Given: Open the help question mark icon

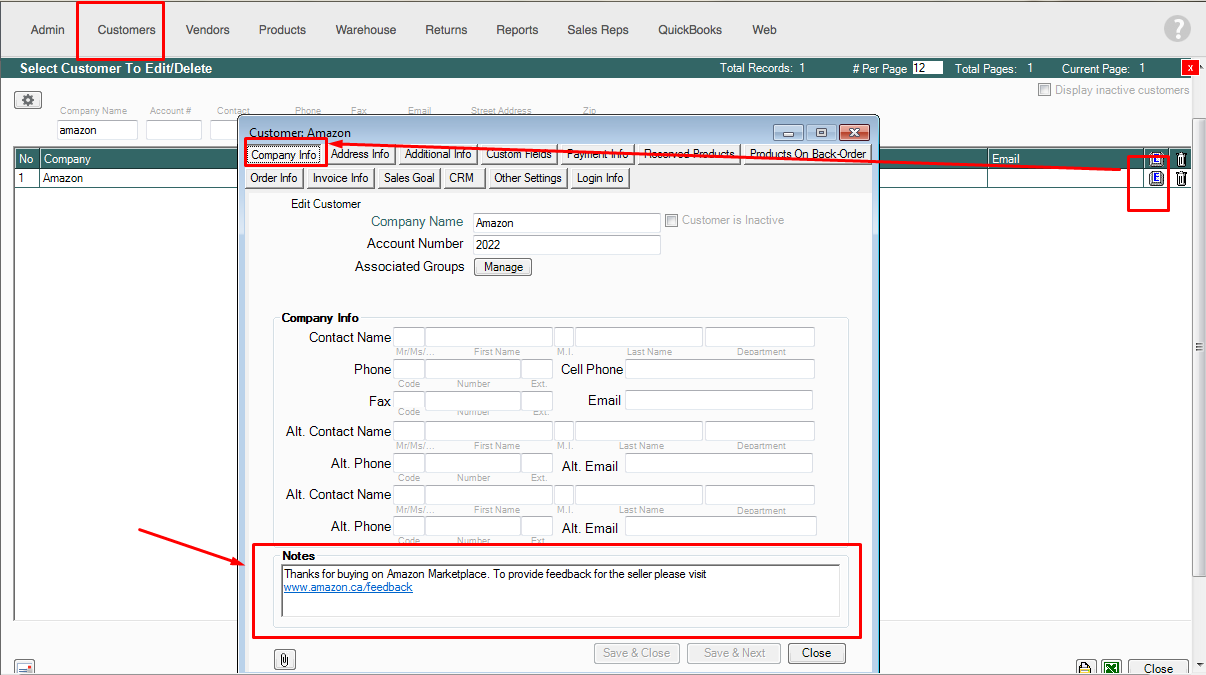Looking at the screenshot, I should [x=1177, y=29].
